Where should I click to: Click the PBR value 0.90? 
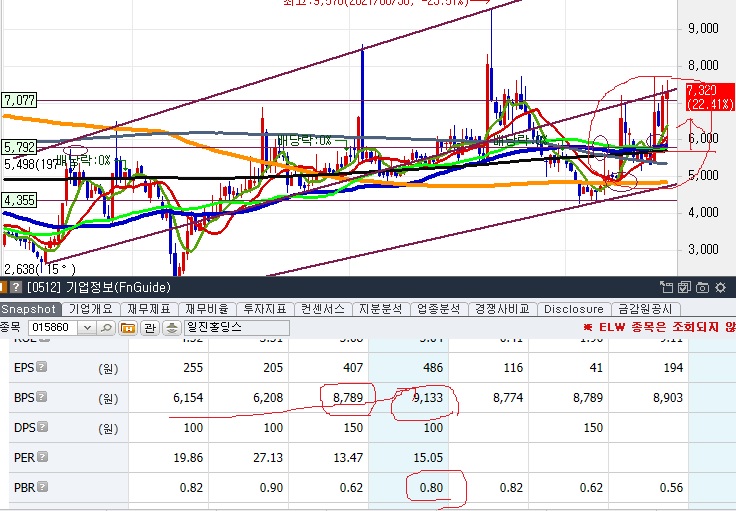[271, 488]
